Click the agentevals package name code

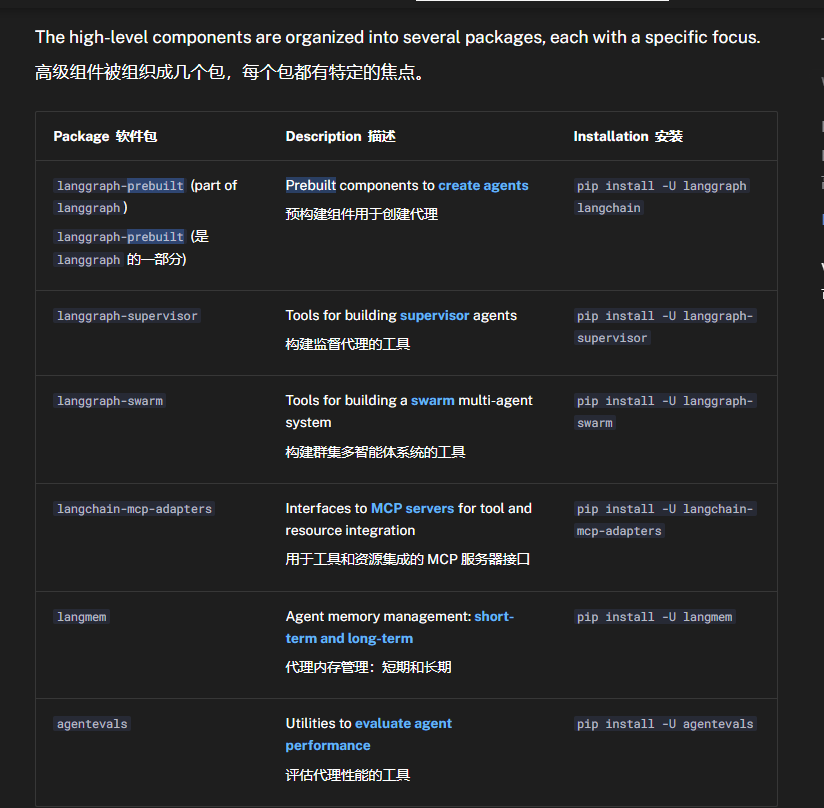click(92, 724)
